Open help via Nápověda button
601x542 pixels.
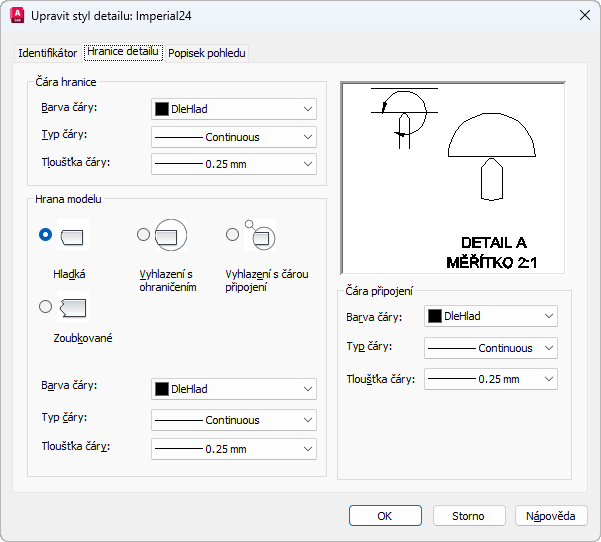[551, 516]
